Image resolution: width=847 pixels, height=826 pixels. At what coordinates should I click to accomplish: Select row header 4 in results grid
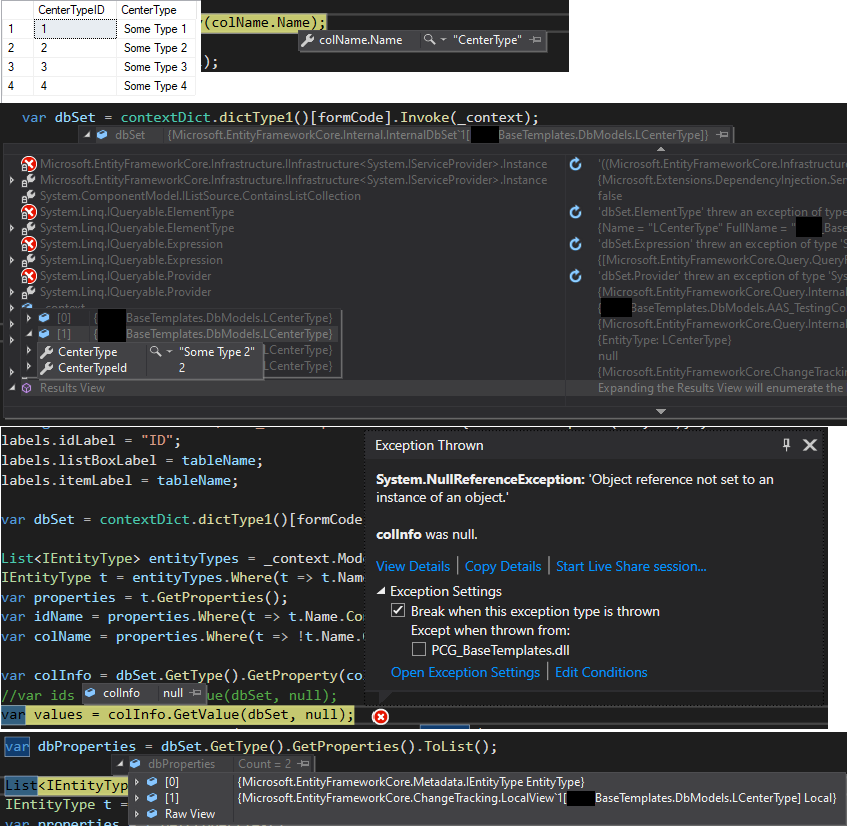pos(17,86)
